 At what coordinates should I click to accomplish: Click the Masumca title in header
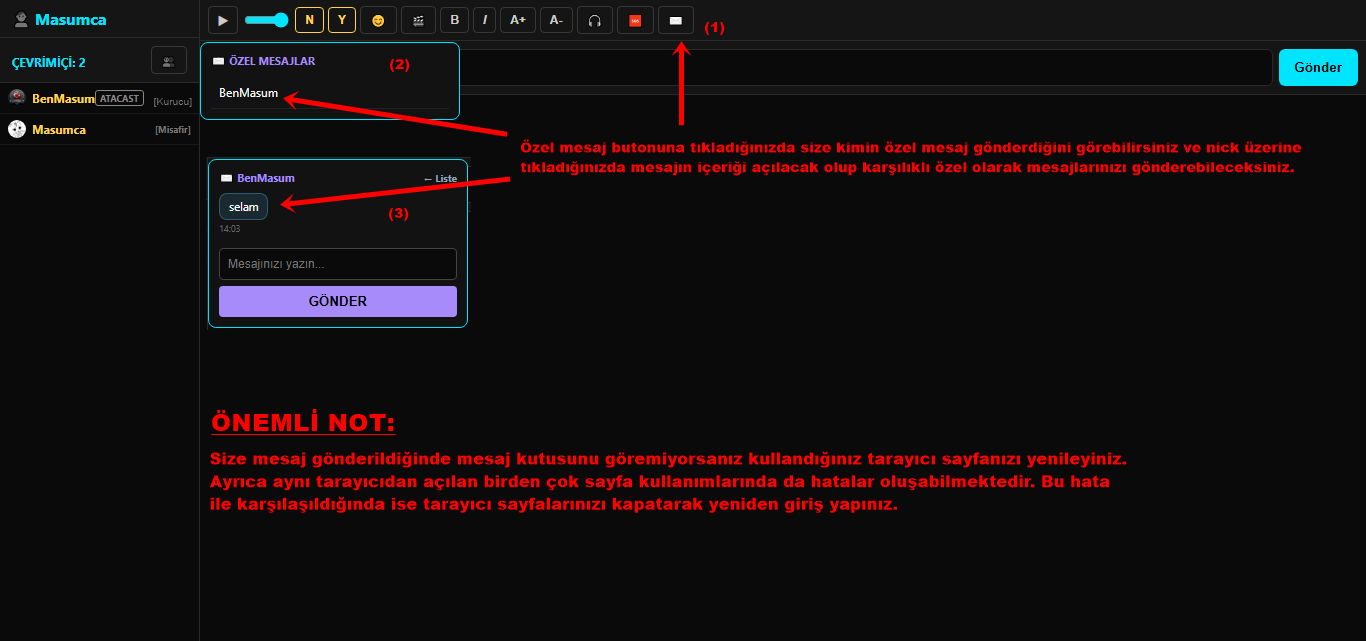(70, 19)
